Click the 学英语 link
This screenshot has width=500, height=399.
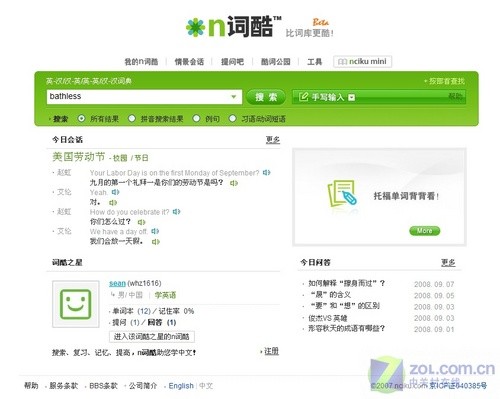(165, 295)
